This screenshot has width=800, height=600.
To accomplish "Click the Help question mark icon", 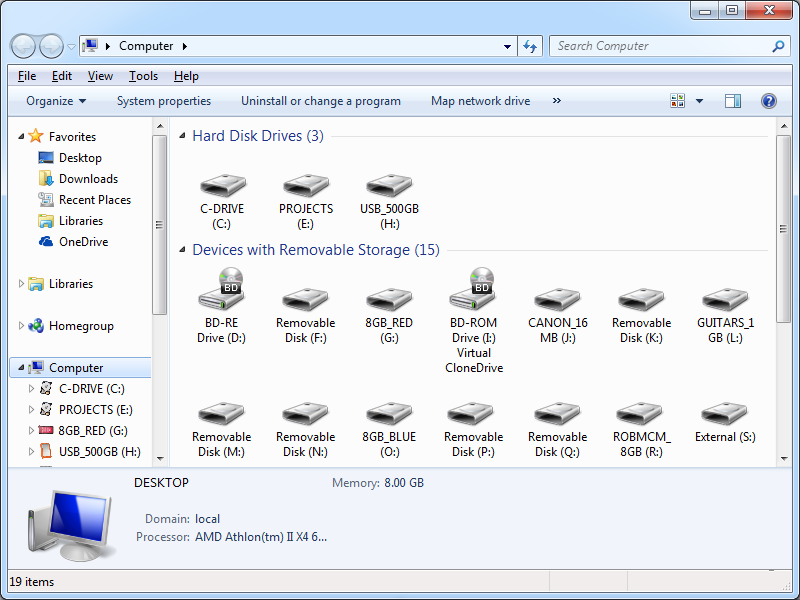I will pyautogui.click(x=768, y=101).
